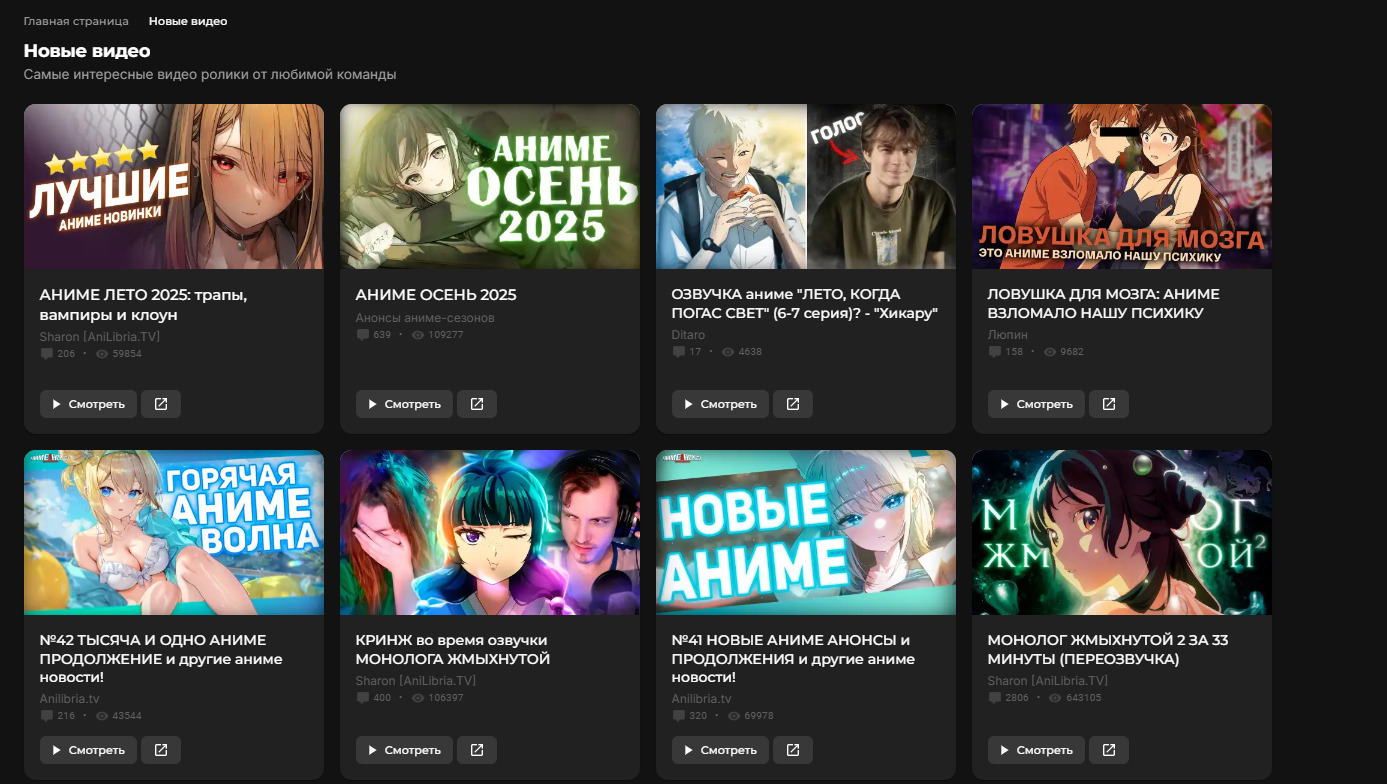Click the comments icon showing 2806
The width and height of the screenshot is (1387, 784).
pyautogui.click(x=994, y=698)
